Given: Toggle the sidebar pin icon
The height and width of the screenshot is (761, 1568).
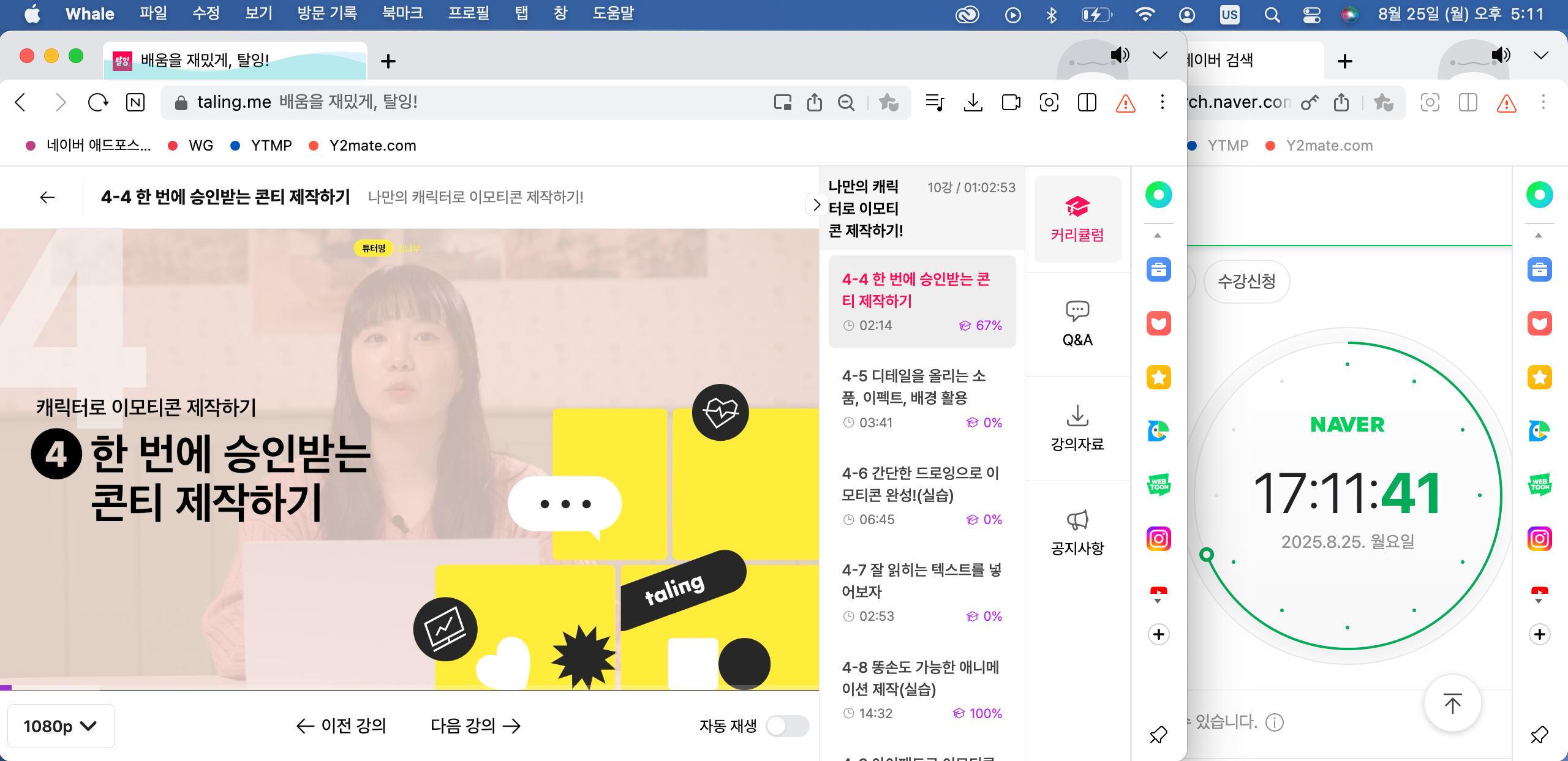Looking at the screenshot, I should pyautogui.click(x=1158, y=735).
